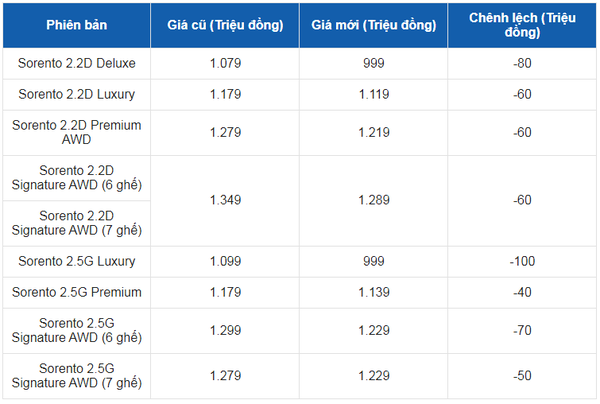The width and height of the screenshot is (600, 404).
Task: Click the old price 1.099 cell
Action: [224, 261]
